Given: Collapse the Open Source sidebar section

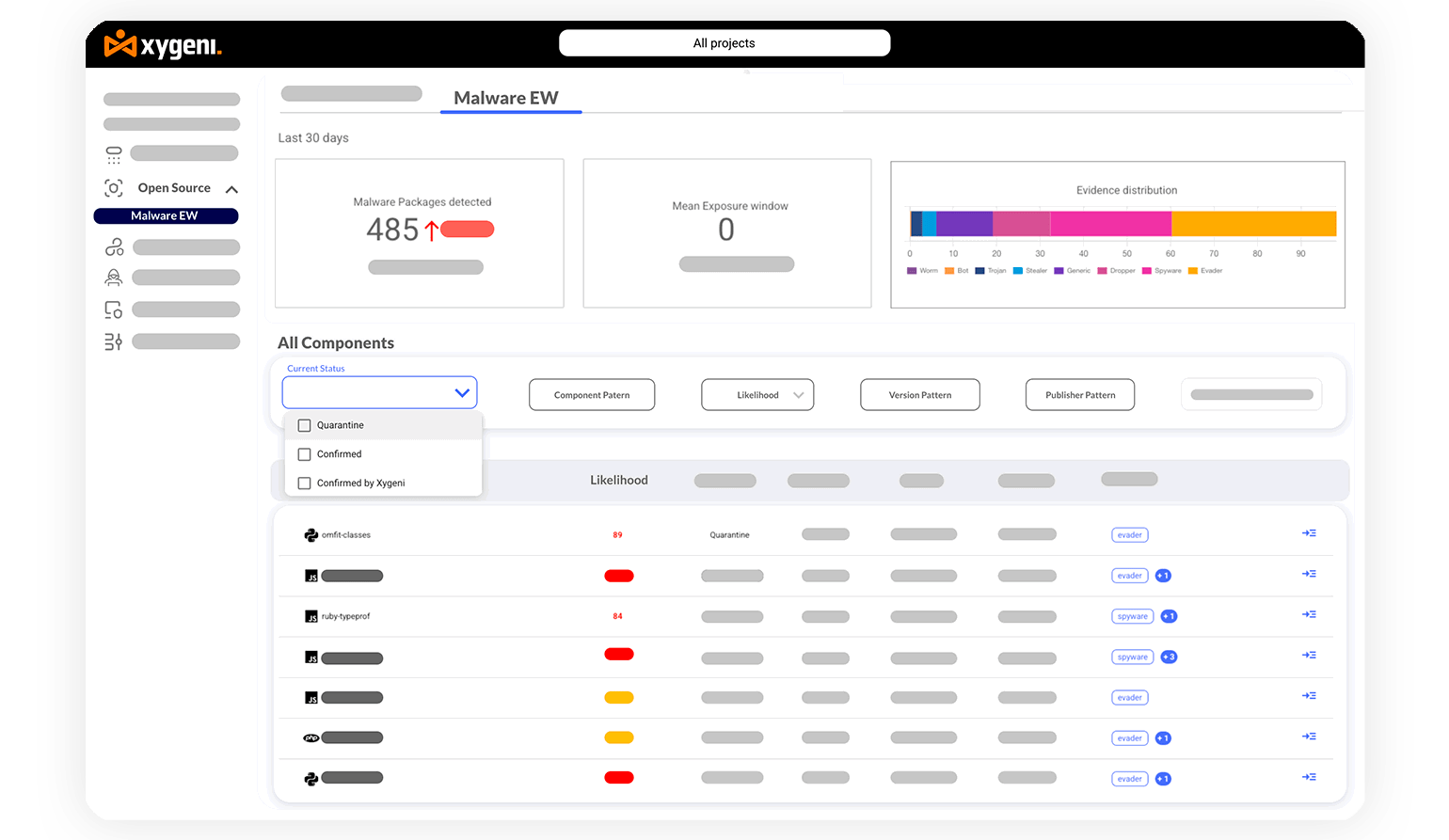Looking at the screenshot, I should coord(231,189).
